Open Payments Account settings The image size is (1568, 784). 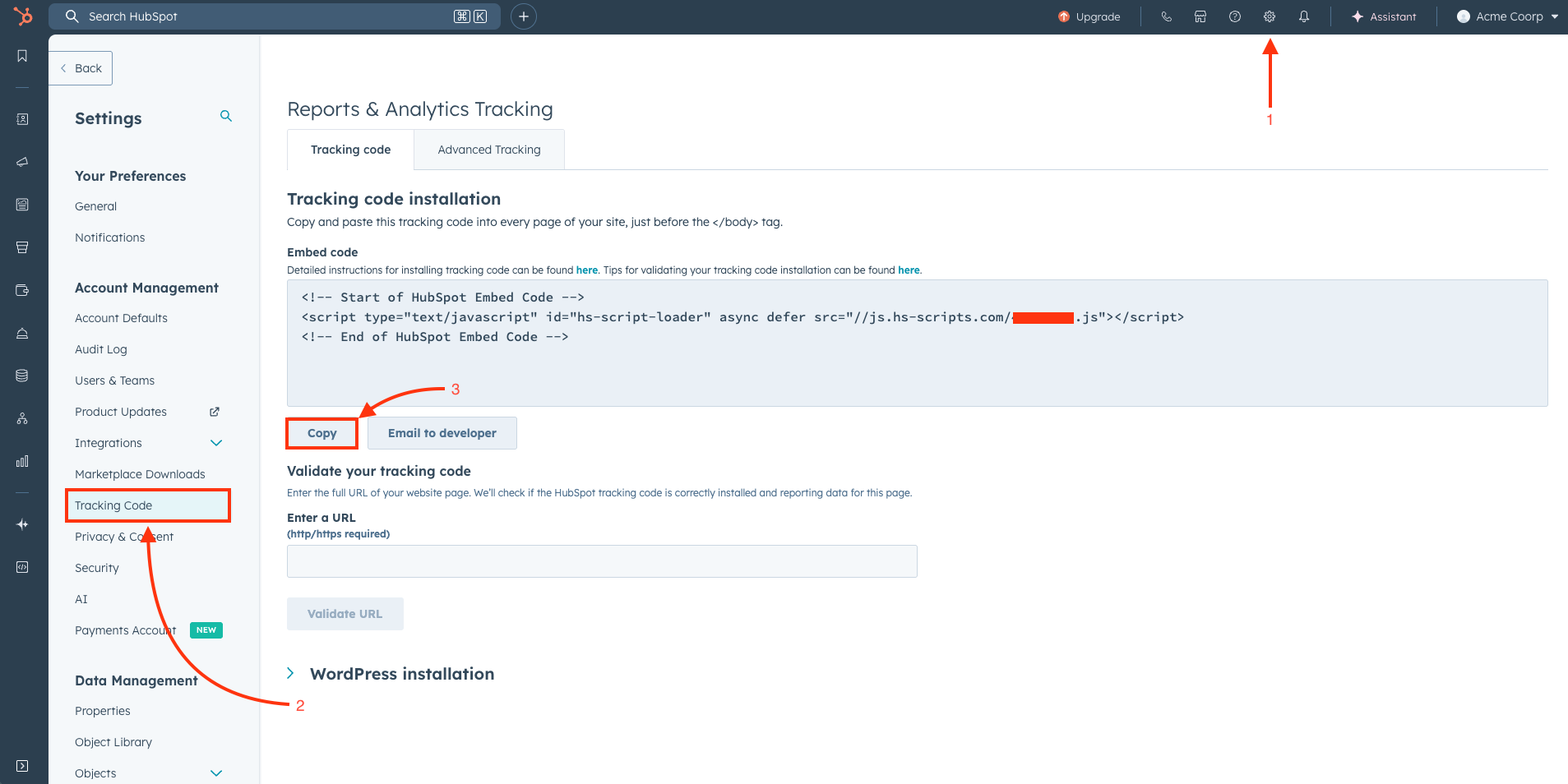[126, 630]
